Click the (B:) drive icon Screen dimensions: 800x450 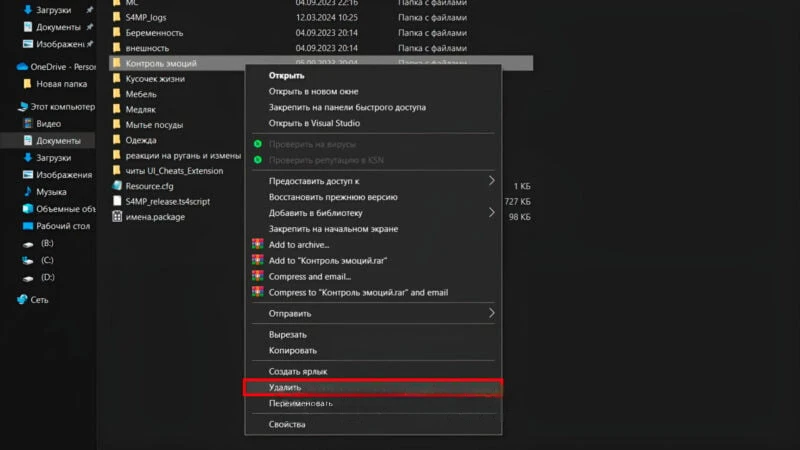[28, 244]
